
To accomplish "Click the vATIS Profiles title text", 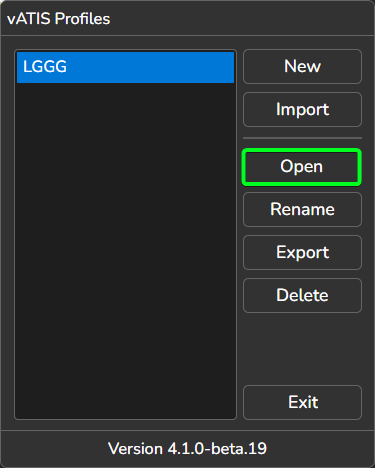I will point(59,19).
